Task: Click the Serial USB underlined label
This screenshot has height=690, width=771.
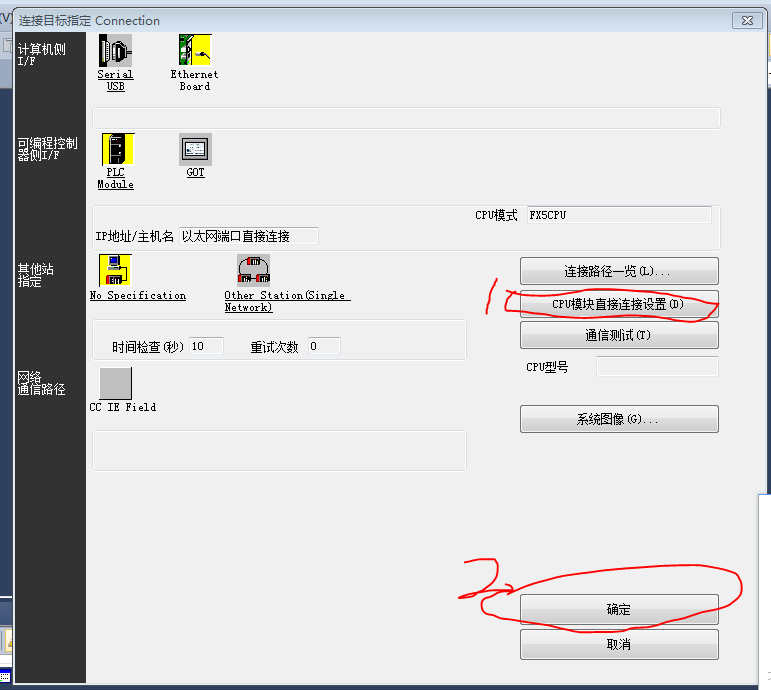Action: [116, 81]
